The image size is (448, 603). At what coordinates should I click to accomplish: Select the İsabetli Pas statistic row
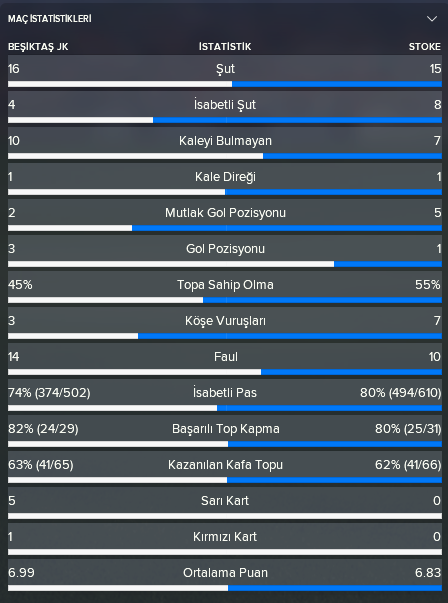pyautogui.click(x=225, y=396)
